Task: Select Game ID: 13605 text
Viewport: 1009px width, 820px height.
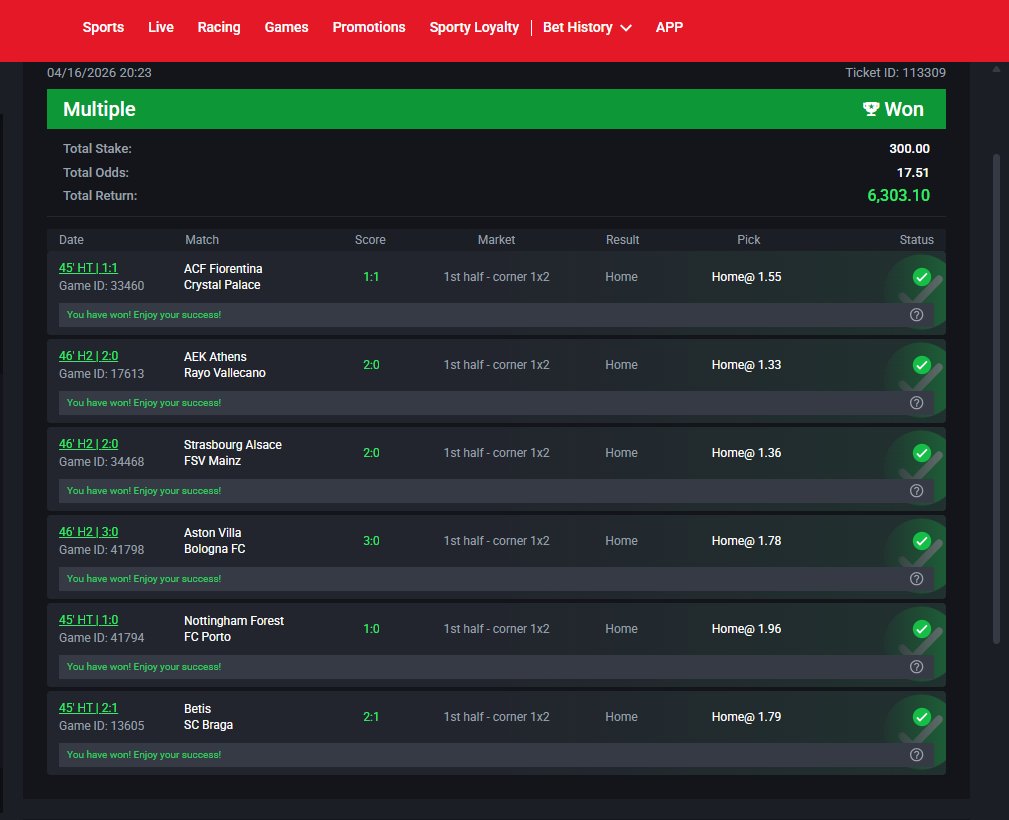Action: tap(102, 726)
